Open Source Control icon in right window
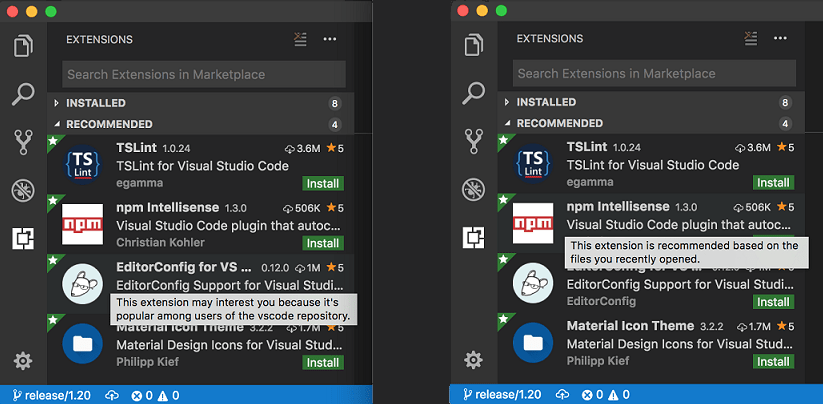 pos(473,141)
